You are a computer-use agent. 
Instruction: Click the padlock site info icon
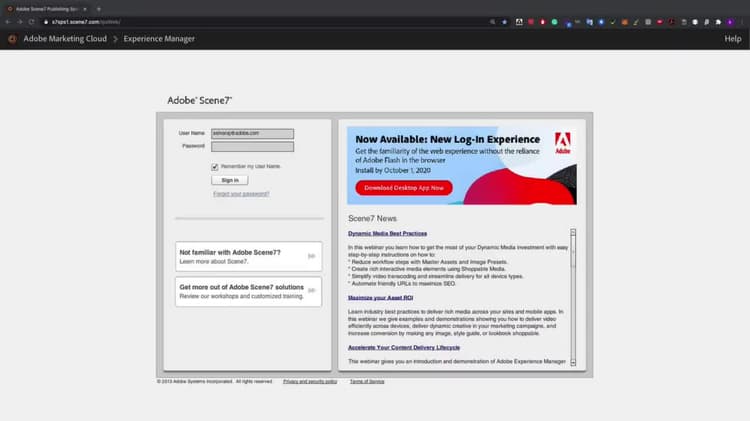point(46,22)
